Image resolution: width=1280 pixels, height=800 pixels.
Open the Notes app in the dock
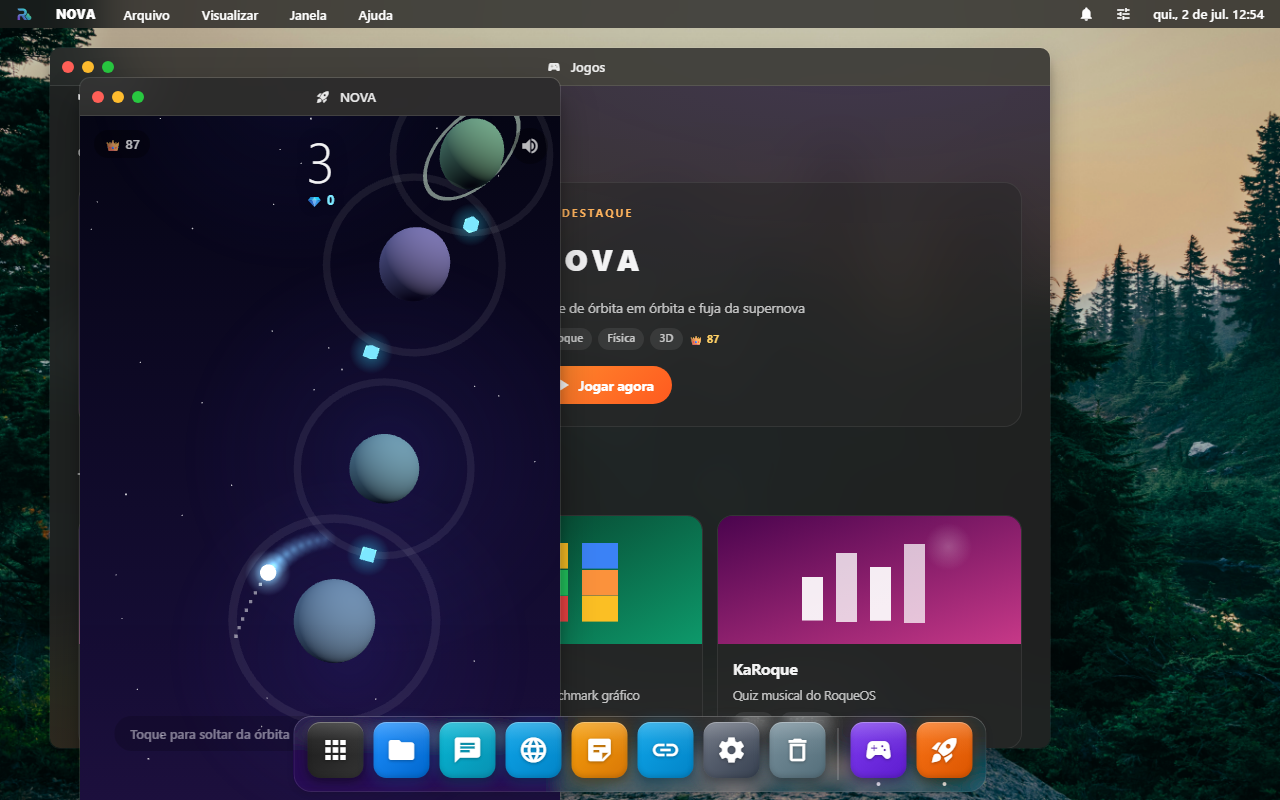click(600, 750)
